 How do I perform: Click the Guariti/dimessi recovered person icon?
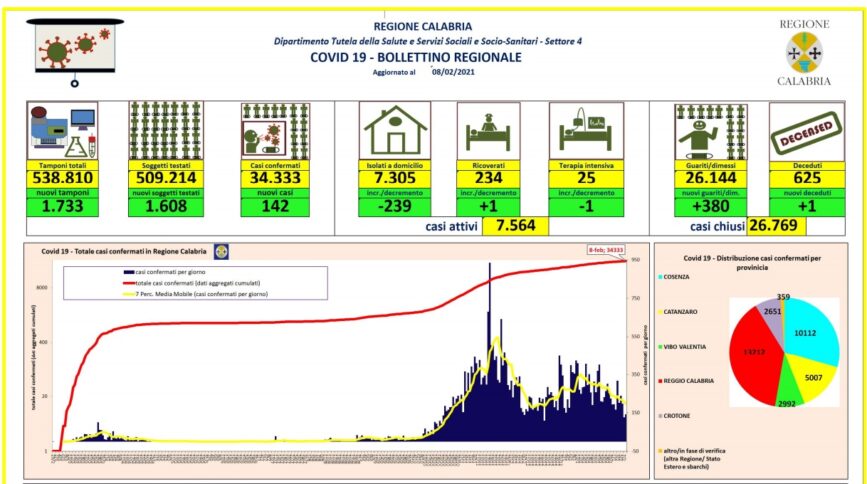(709, 130)
